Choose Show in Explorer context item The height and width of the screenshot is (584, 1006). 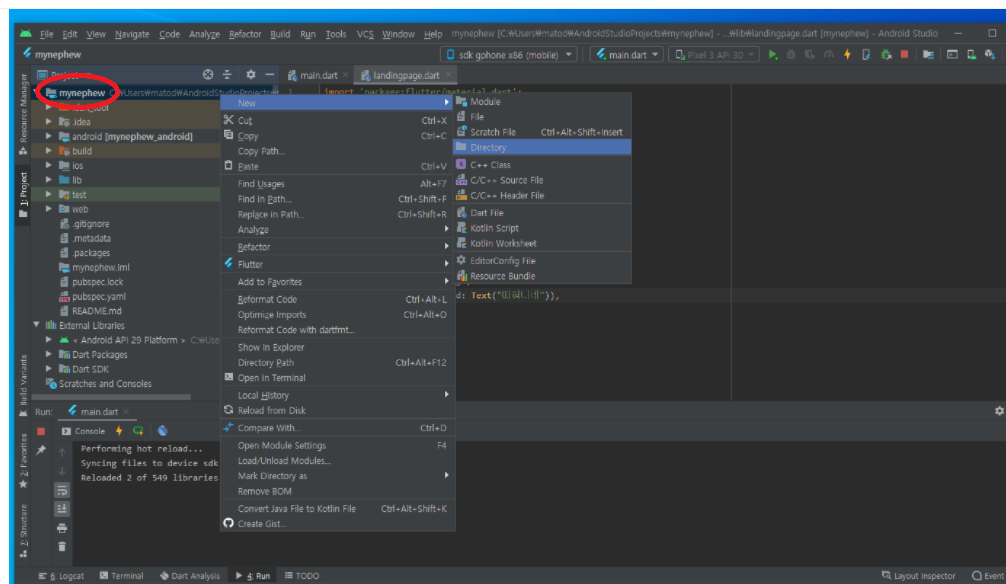pyautogui.click(x=337, y=347)
